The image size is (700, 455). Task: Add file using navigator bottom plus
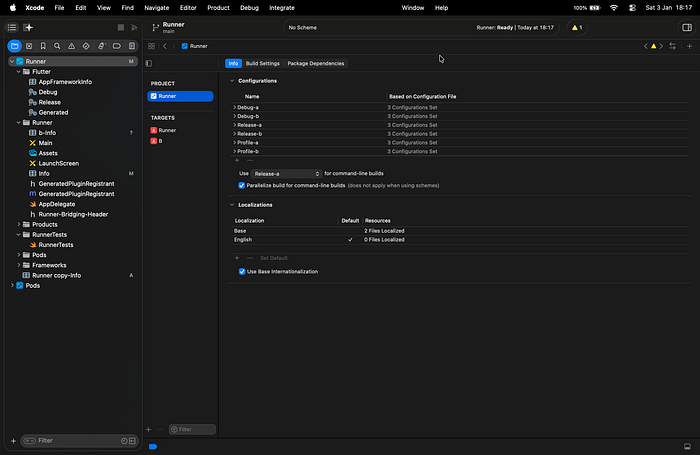[x=13, y=441]
